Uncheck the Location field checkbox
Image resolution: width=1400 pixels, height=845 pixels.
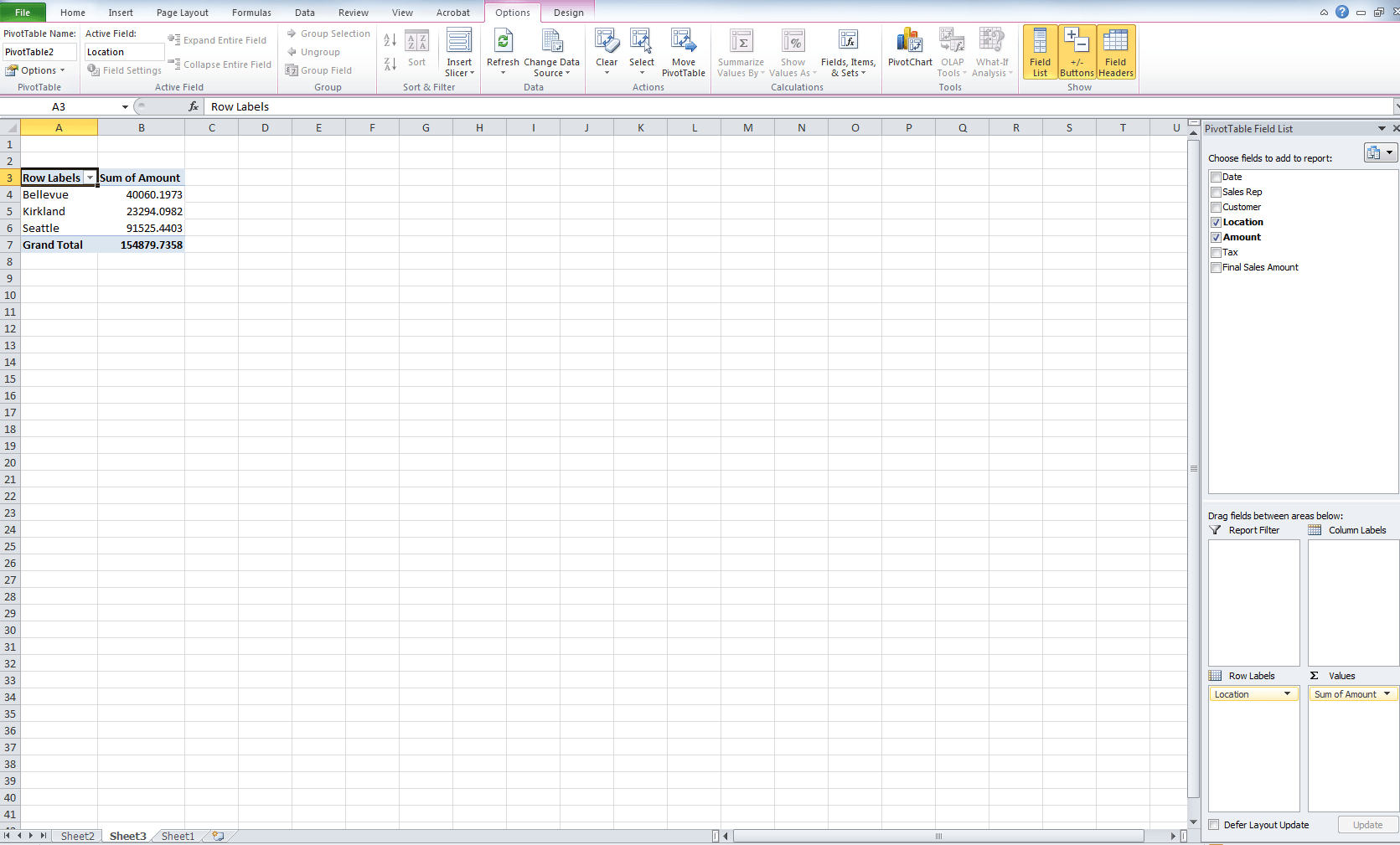tap(1216, 223)
